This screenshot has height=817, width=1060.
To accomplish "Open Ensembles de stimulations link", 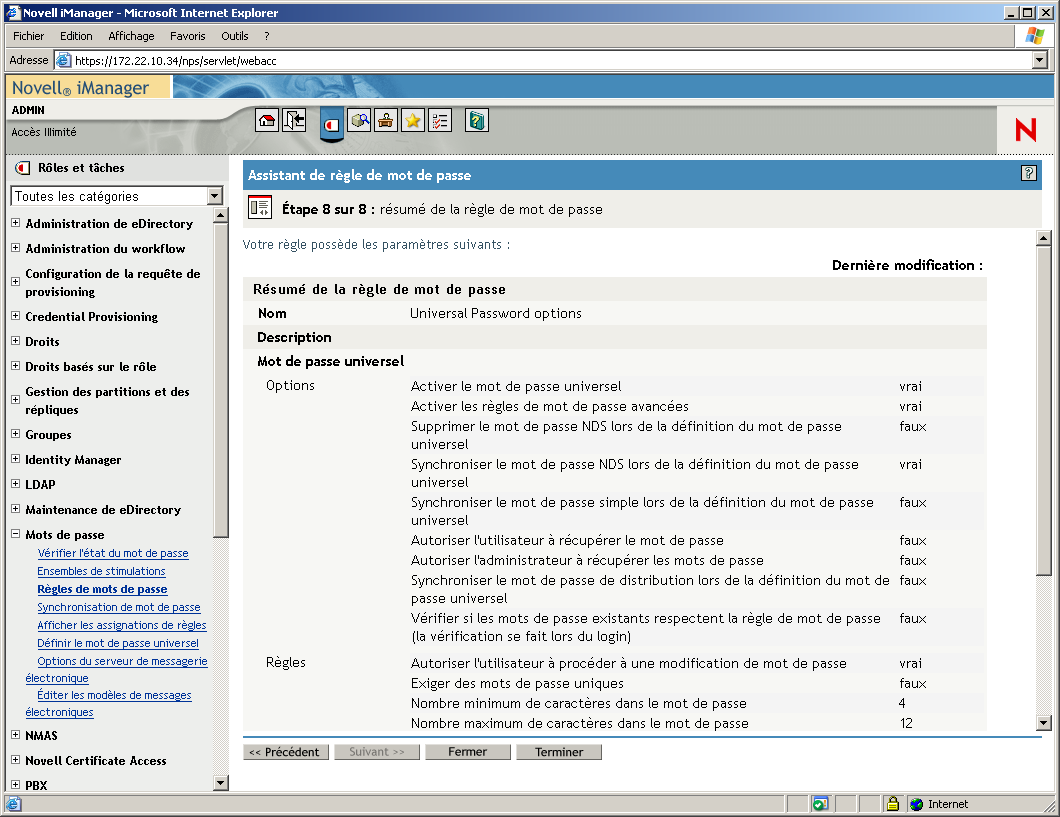I will tap(101, 571).
